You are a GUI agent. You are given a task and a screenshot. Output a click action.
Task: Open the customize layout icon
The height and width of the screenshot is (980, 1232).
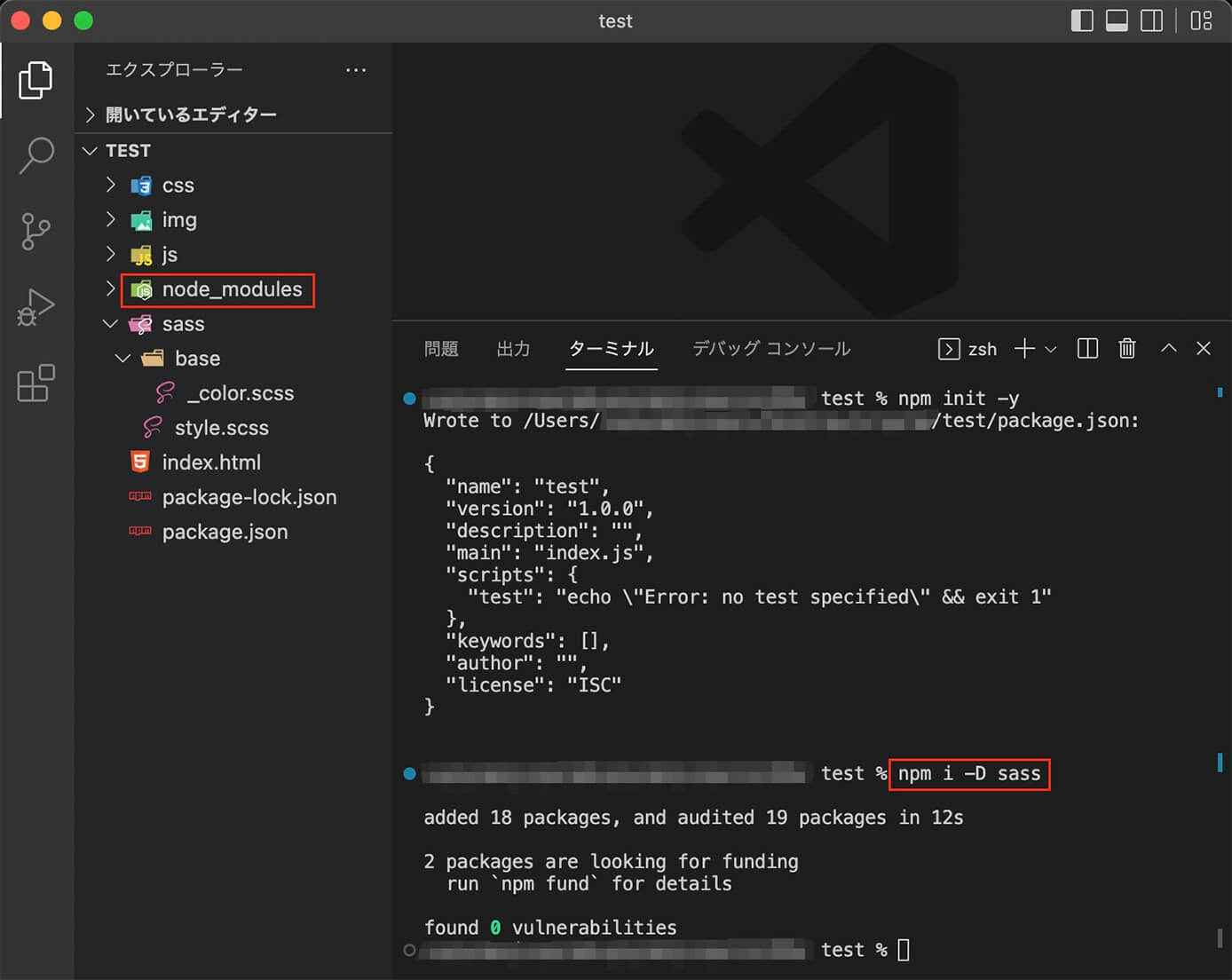(1201, 20)
